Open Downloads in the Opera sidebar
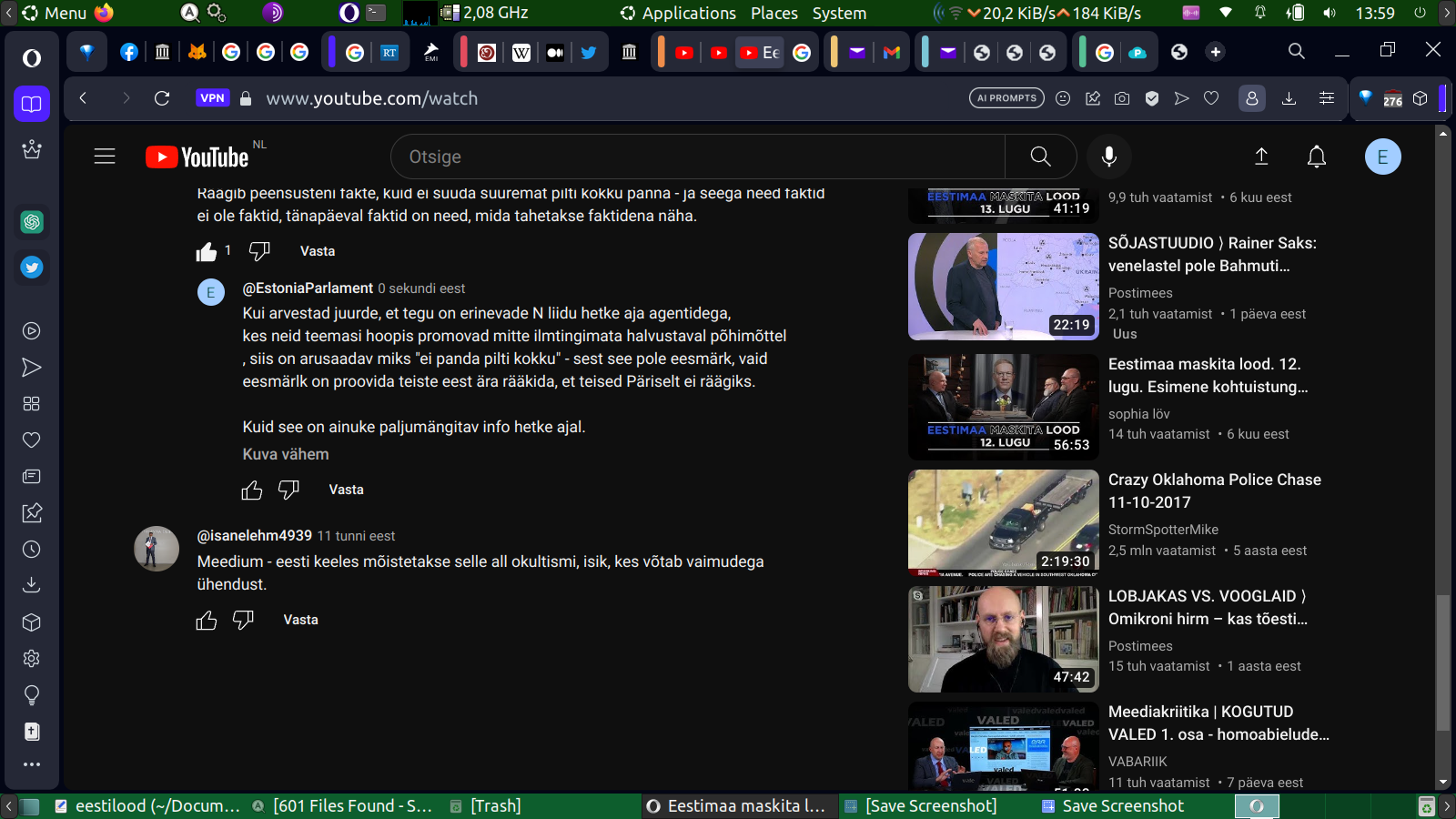 32,585
